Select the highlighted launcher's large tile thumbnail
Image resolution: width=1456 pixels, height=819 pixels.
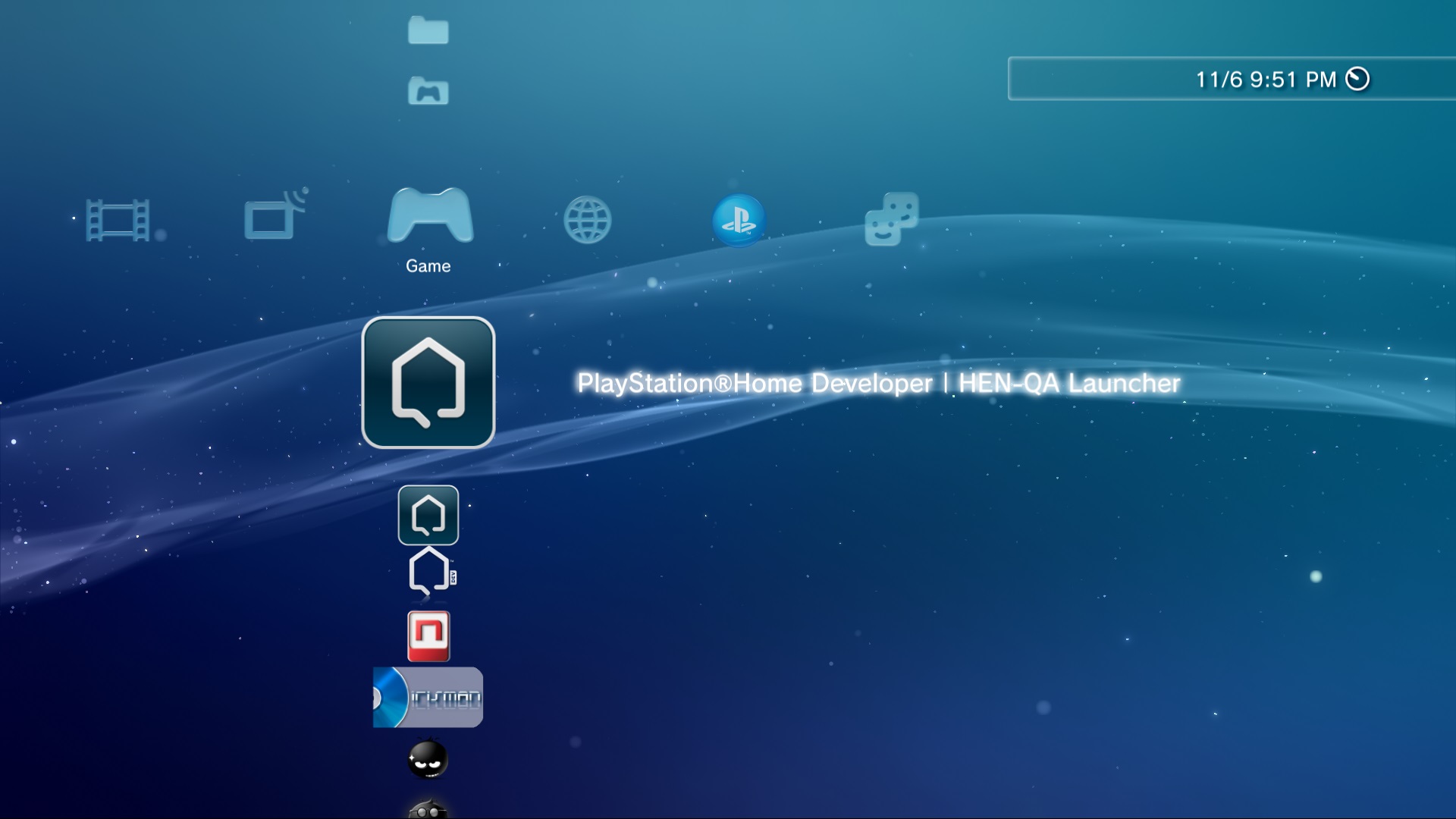click(428, 383)
